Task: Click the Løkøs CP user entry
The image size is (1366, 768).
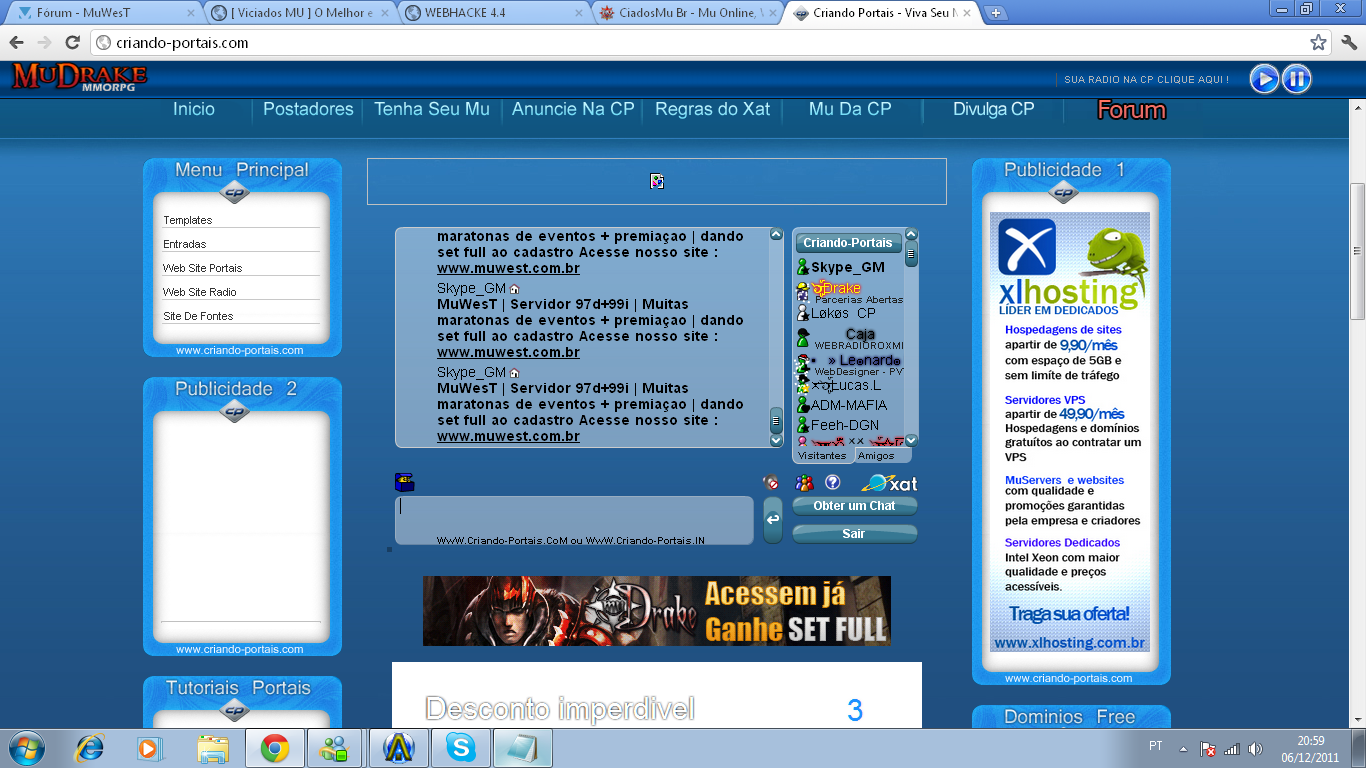Action: pos(843,313)
